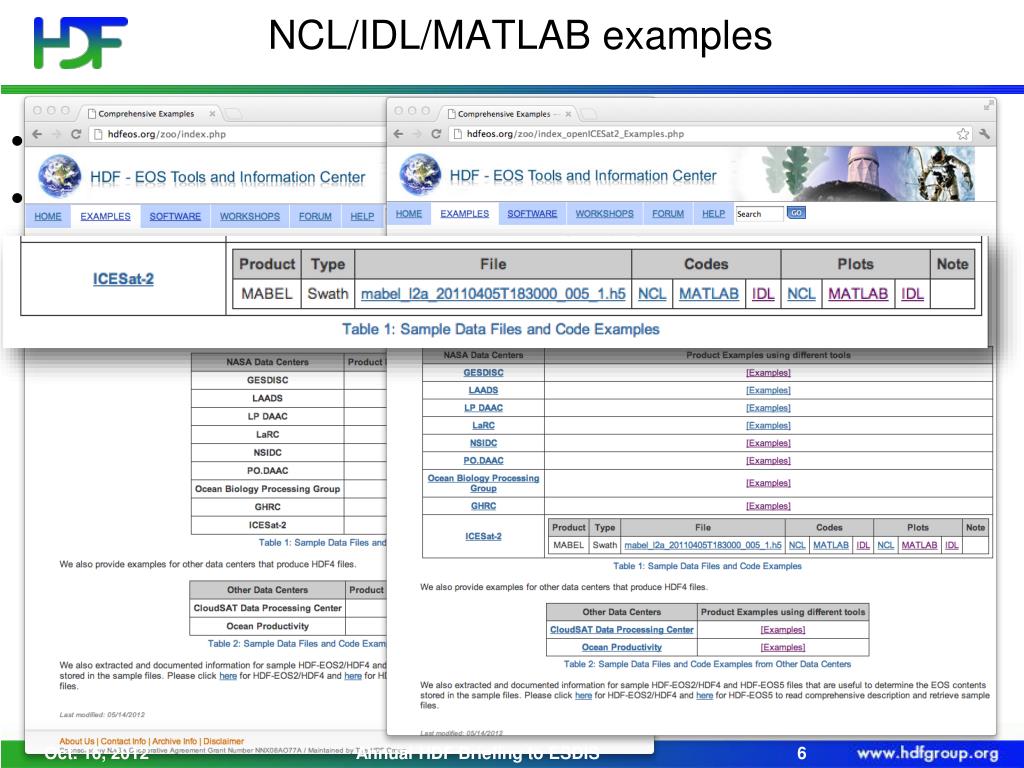The width and height of the screenshot is (1024, 768).
Task: Open EXAMPLES menu in right window
Action: (464, 214)
